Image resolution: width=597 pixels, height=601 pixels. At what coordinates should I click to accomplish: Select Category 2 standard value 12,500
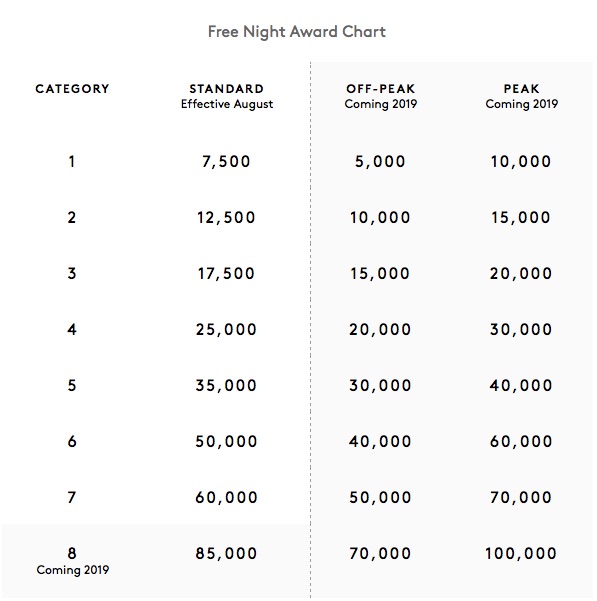click(x=226, y=217)
